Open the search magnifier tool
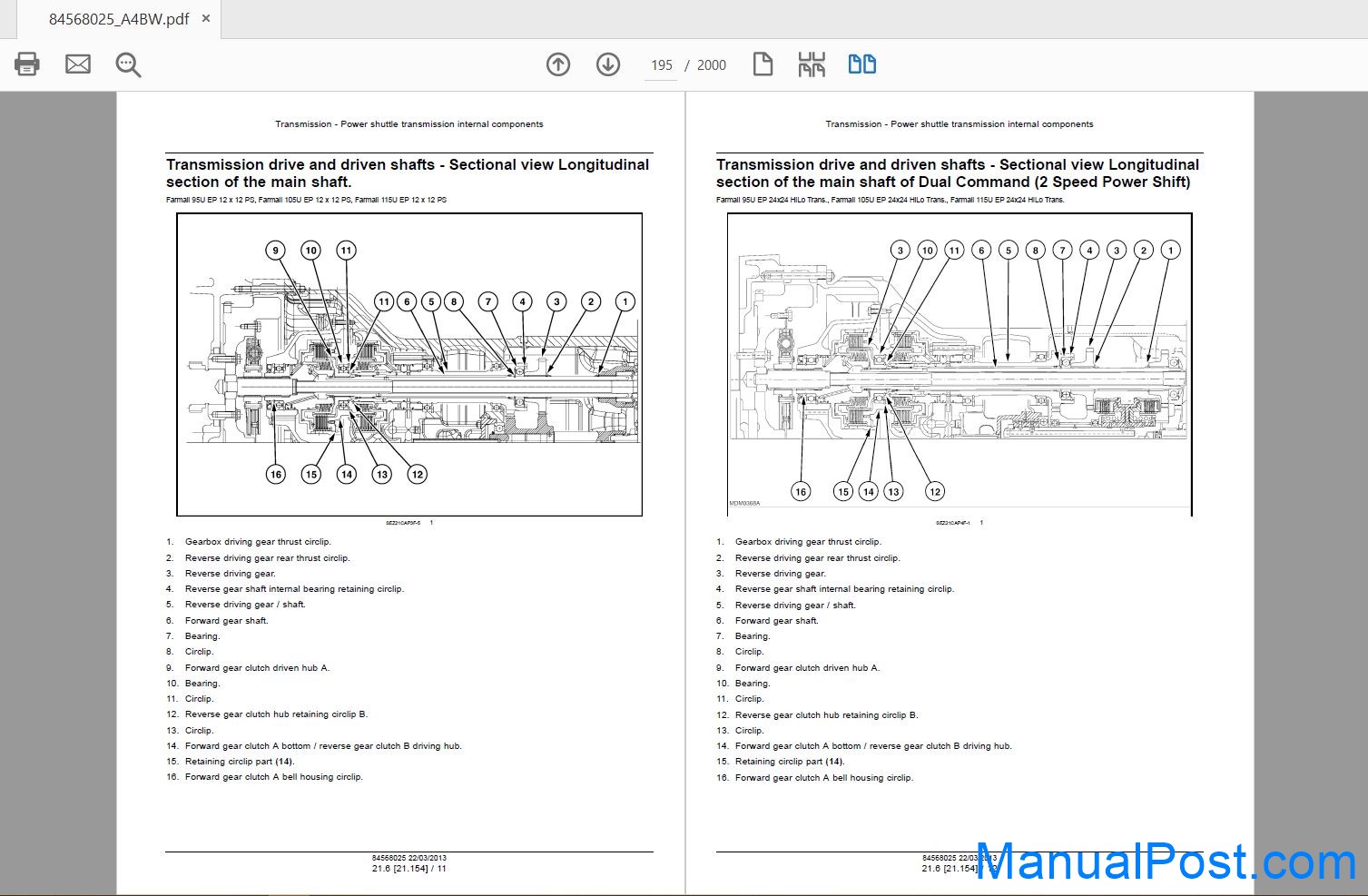The height and width of the screenshot is (896, 1368). 128,64
